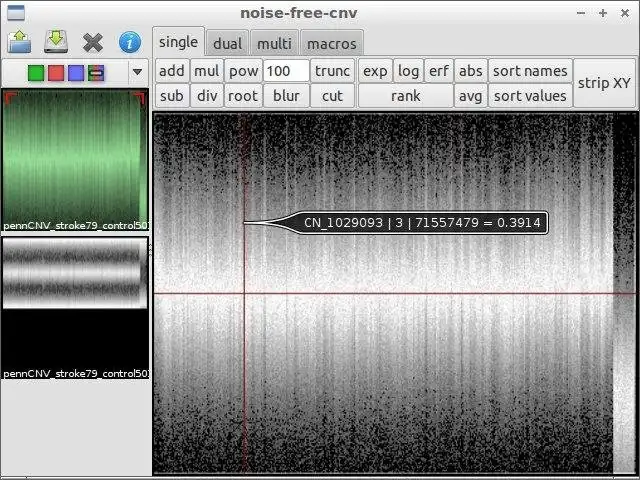Viewport: 640px width, 480px height.
Task: Click the rank button
Action: pyautogui.click(x=405, y=96)
